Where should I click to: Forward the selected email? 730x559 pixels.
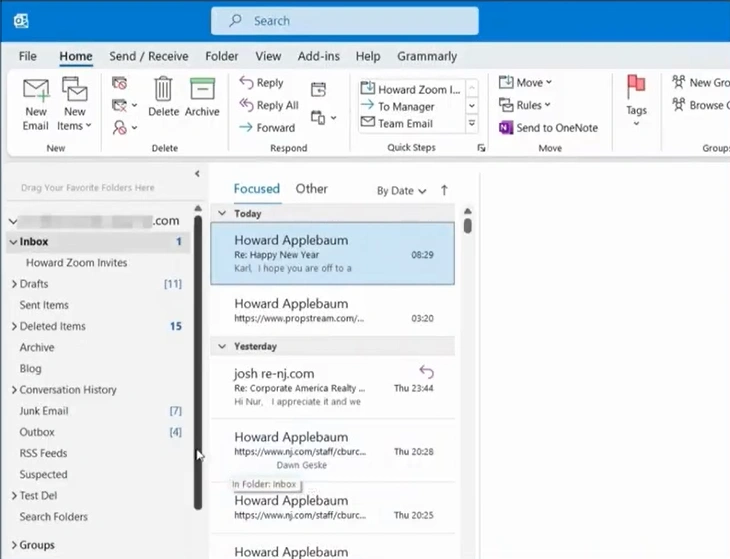pyautogui.click(x=267, y=128)
